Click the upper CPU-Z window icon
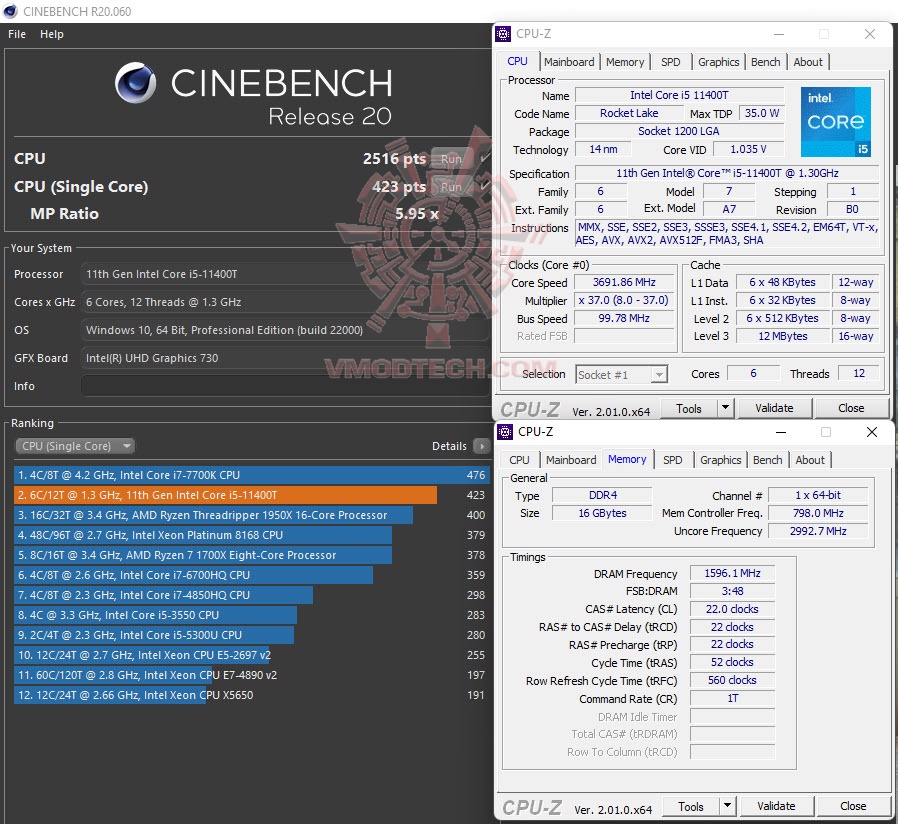Viewport: 898px width, 824px height. [x=503, y=34]
